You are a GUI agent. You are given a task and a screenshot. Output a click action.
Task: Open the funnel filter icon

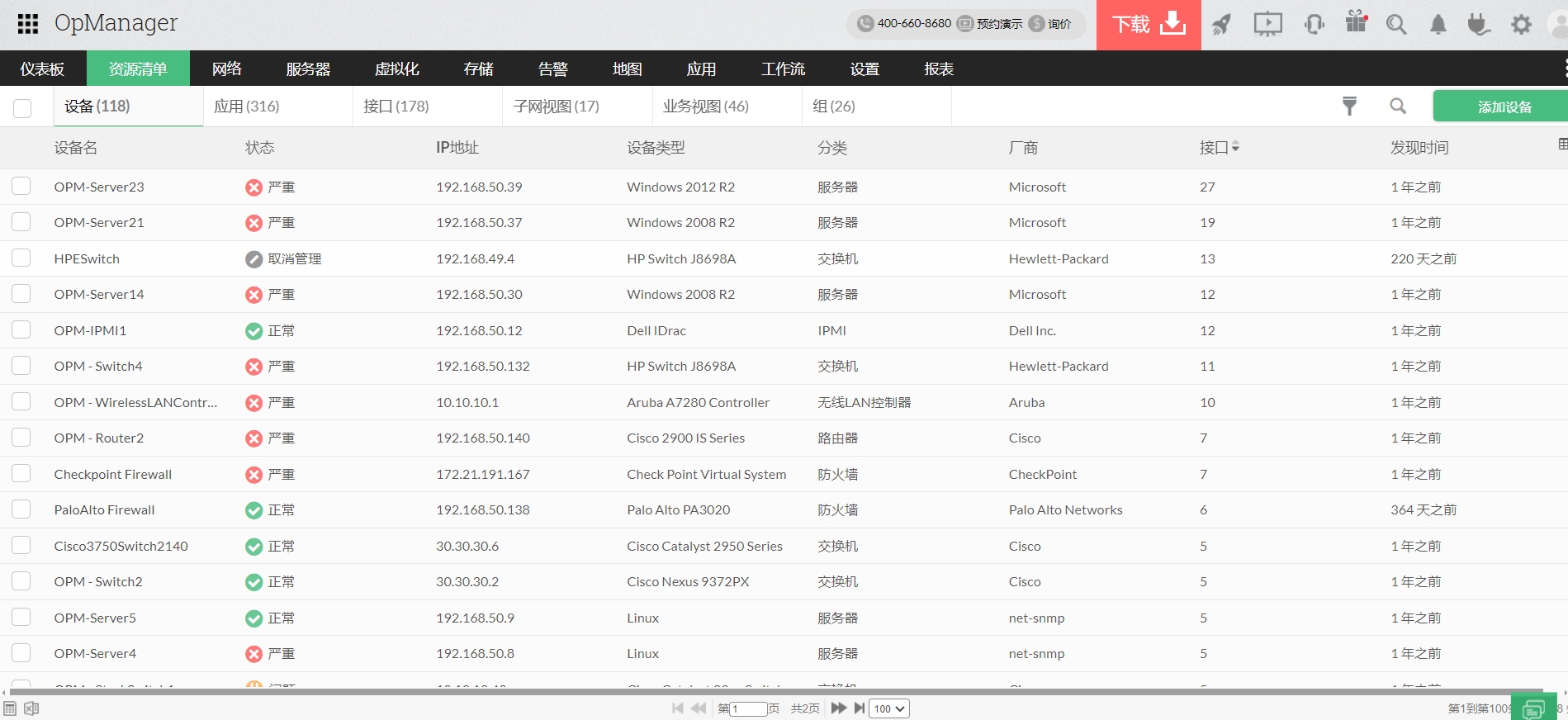point(1349,106)
